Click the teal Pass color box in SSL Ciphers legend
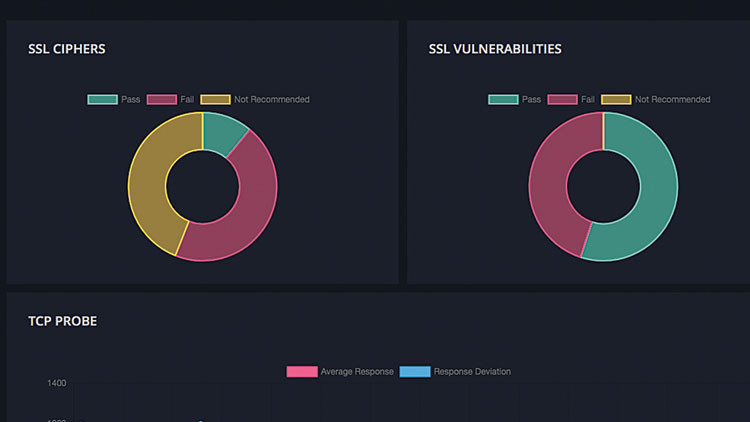The image size is (750, 422). point(102,100)
